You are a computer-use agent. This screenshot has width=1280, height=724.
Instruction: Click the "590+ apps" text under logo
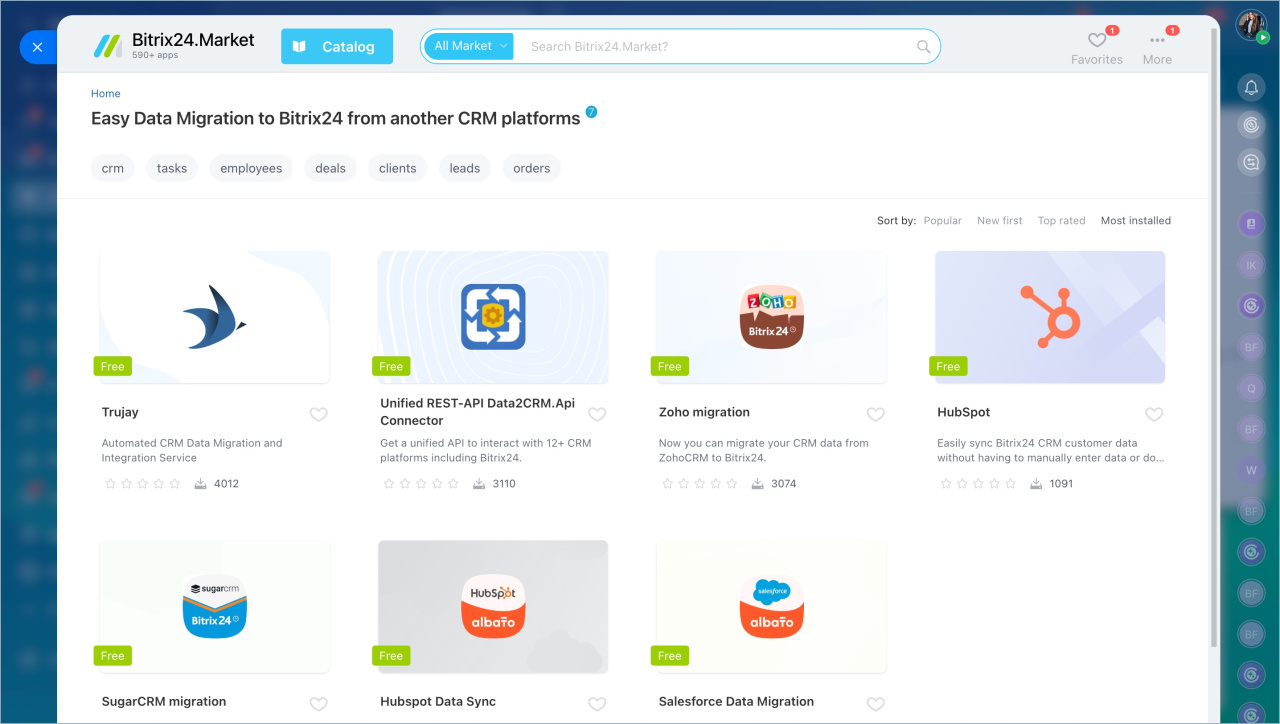click(155, 56)
